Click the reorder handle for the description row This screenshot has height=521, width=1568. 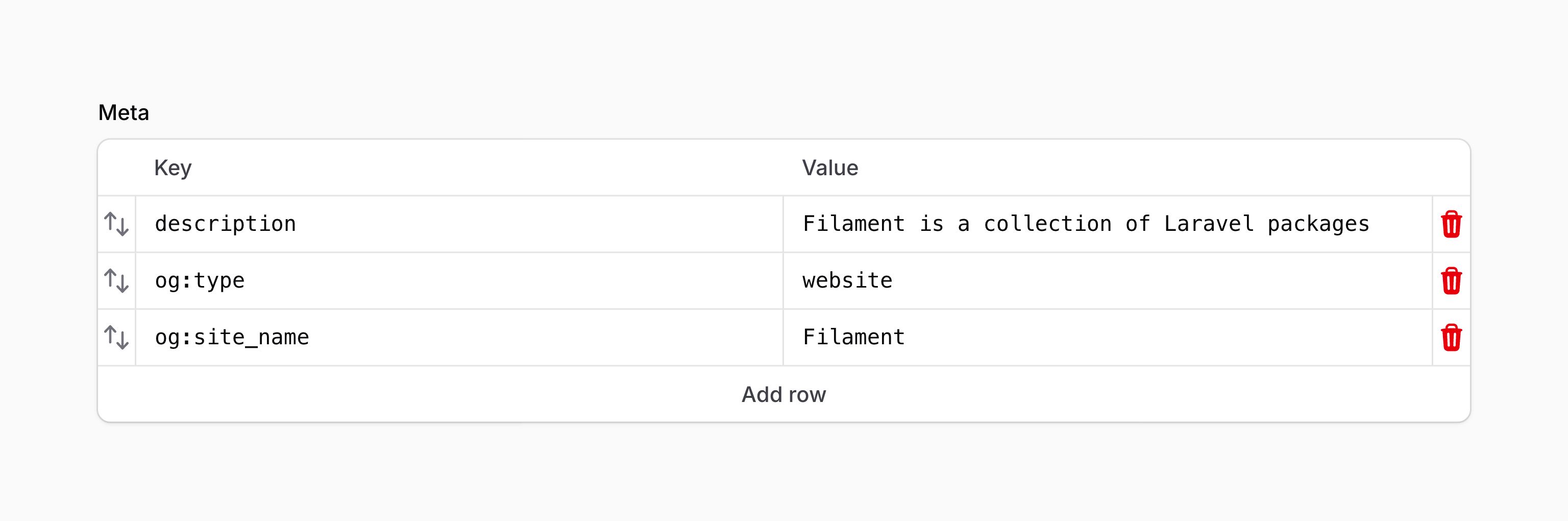116,224
